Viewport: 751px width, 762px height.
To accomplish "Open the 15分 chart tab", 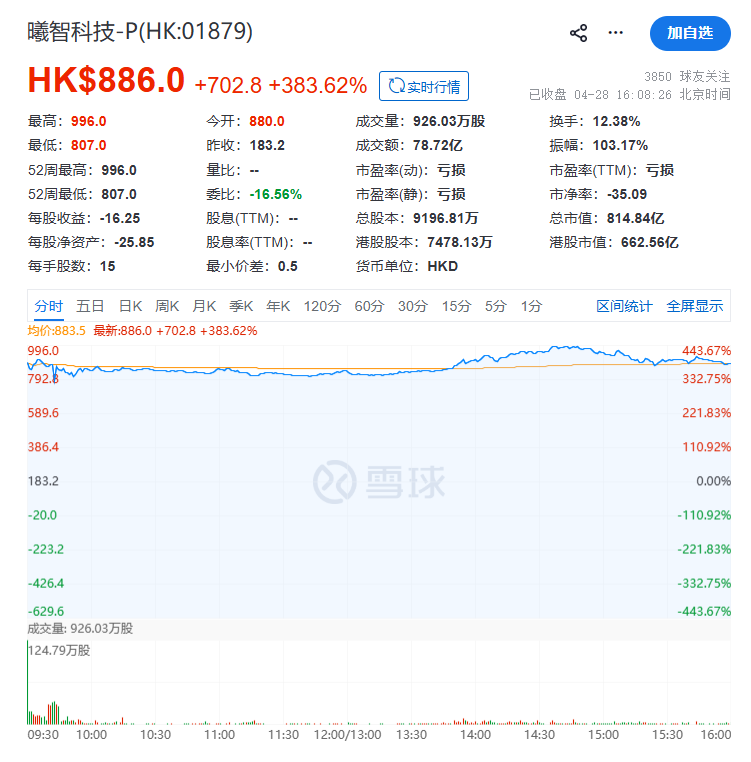I will pos(456,306).
